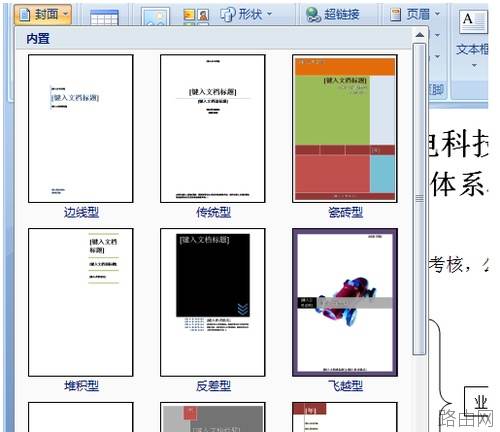Click the 传统型 label text
500x432 pixels.
(x=213, y=212)
